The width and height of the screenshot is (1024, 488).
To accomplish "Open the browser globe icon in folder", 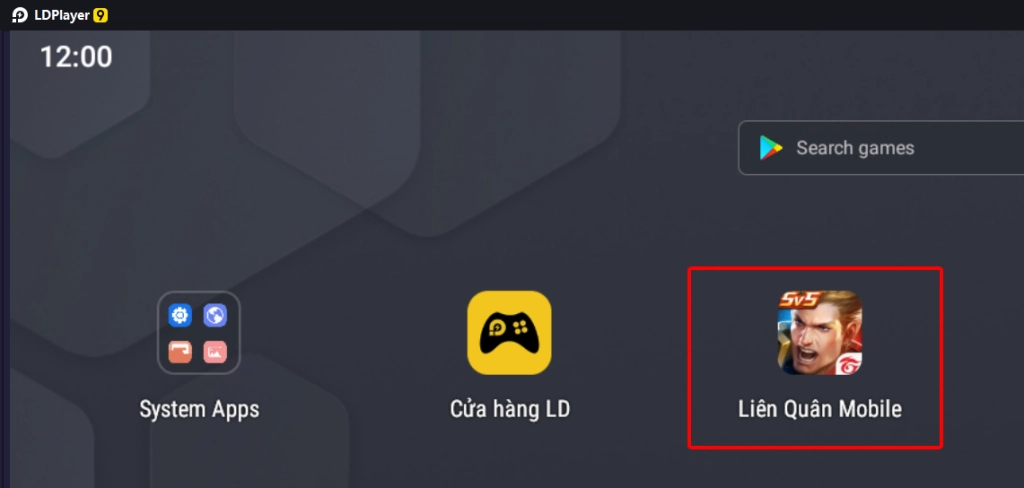I will (x=215, y=316).
